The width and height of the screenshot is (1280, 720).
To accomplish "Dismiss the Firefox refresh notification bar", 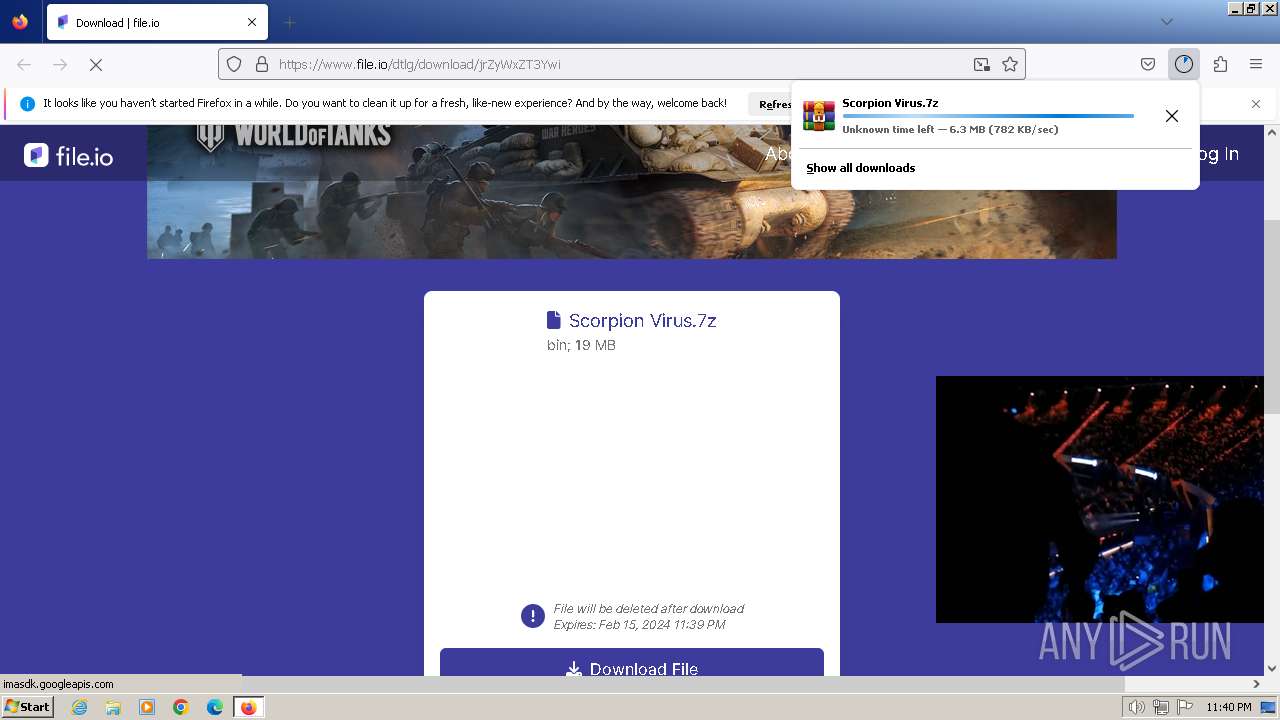I will 1256,104.
